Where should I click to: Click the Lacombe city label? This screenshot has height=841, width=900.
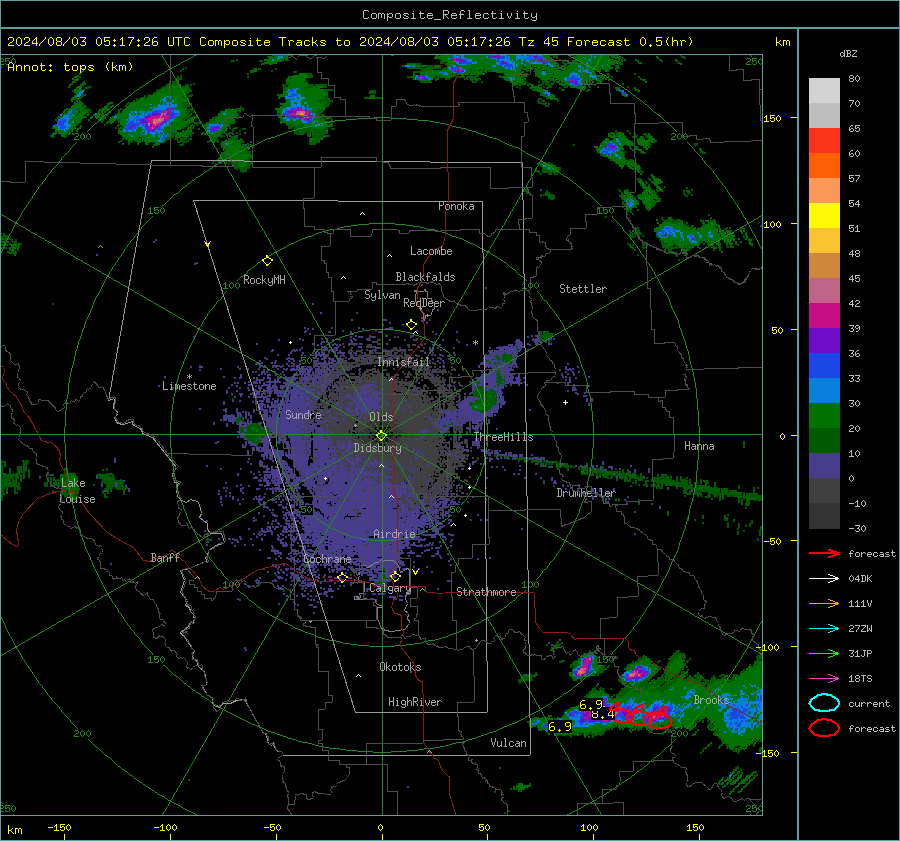pyautogui.click(x=431, y=251)
